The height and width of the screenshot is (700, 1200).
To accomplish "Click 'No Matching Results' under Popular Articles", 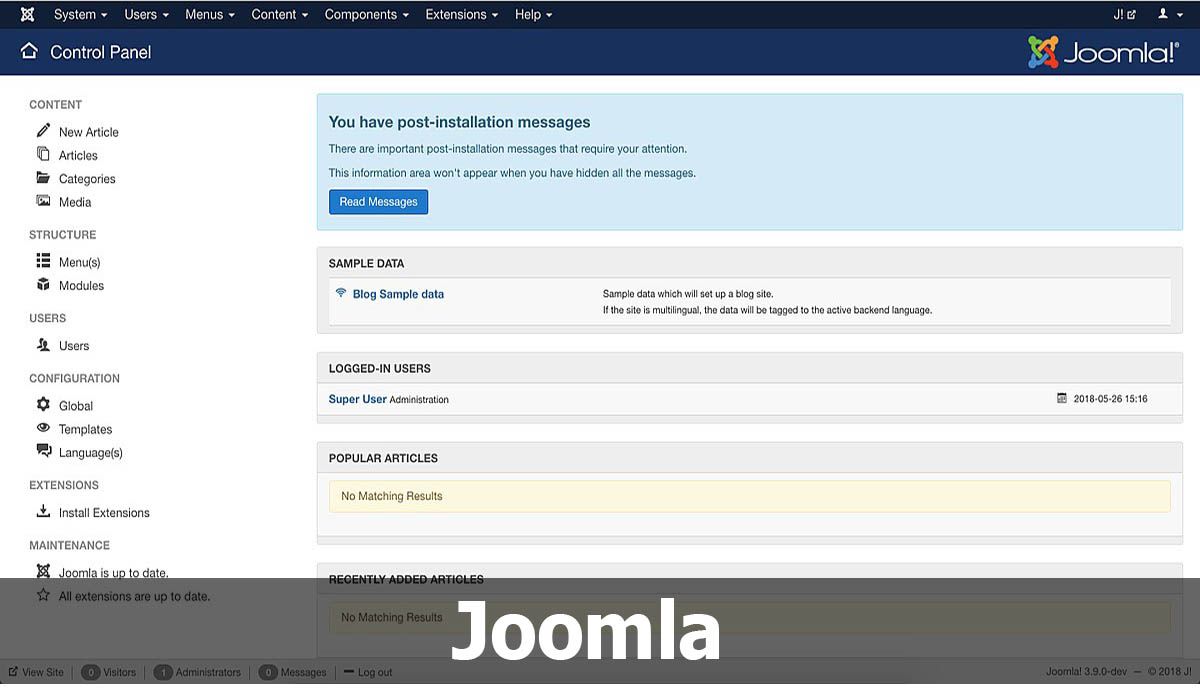I will (x=392, y=496).
